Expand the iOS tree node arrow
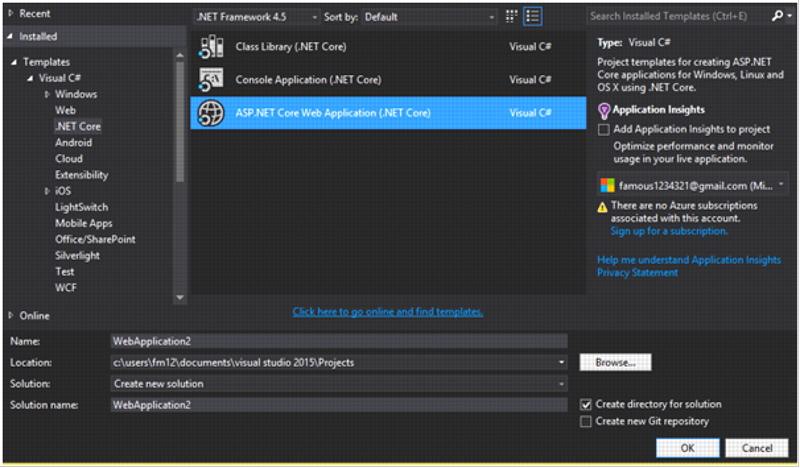 tap(47, 191)
